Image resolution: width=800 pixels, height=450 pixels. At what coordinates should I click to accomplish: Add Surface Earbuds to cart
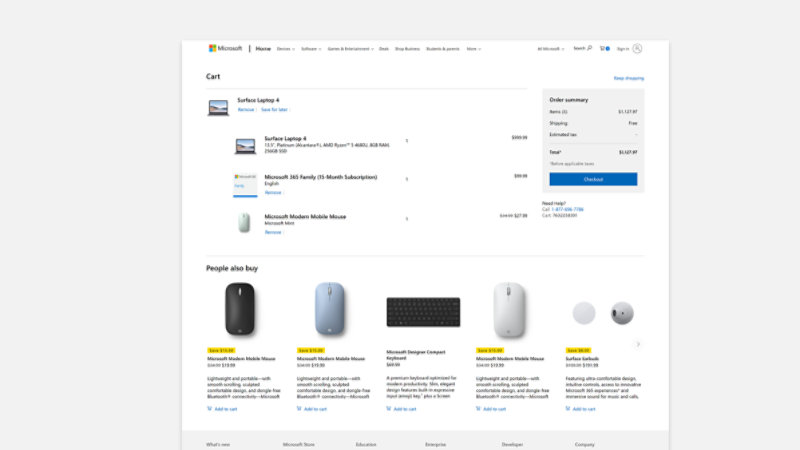[583, 408]
